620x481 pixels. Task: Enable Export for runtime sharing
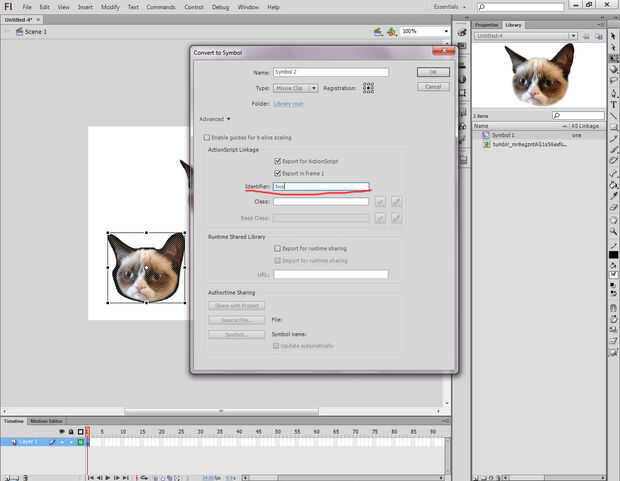[277, 248]
